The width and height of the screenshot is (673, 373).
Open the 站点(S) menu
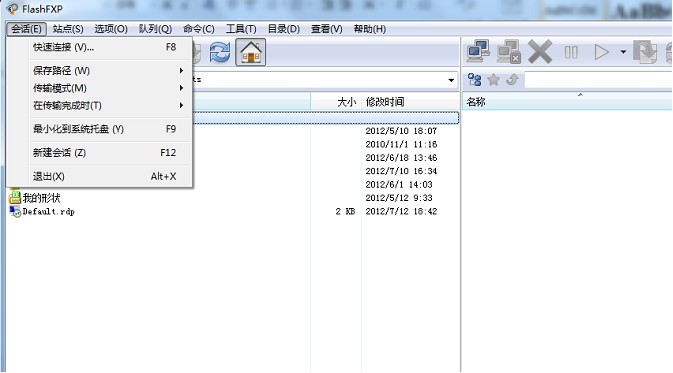tap(68, 29)
